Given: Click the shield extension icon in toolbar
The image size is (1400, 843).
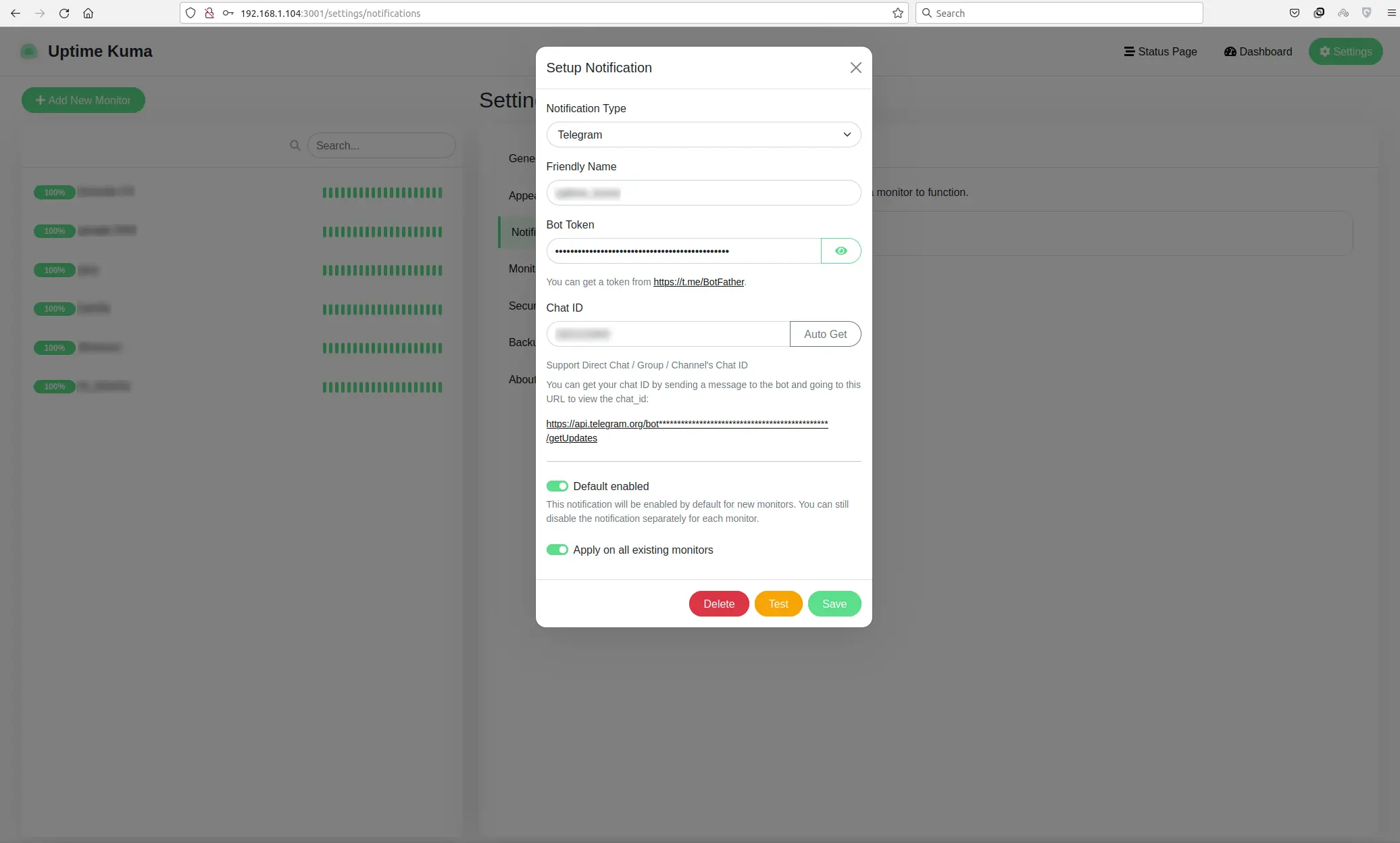Looking at the screenshot, I should [1367, 13].
